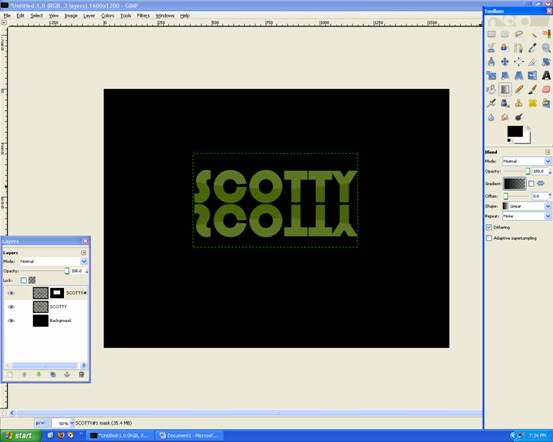
Task: Toggle visibility of the SCOTTY layer
Action: pyautogui.click(x=11, y=307)
